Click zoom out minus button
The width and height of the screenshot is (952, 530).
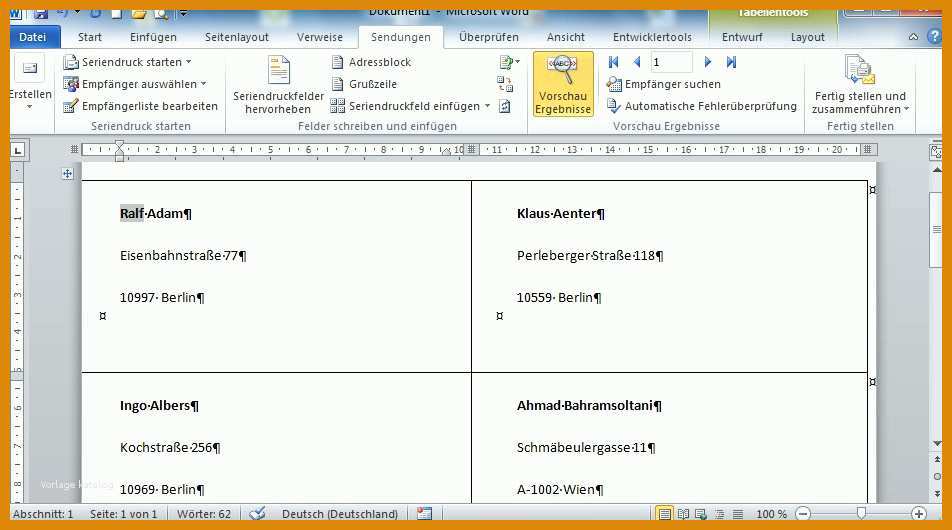tap(803, 514)
